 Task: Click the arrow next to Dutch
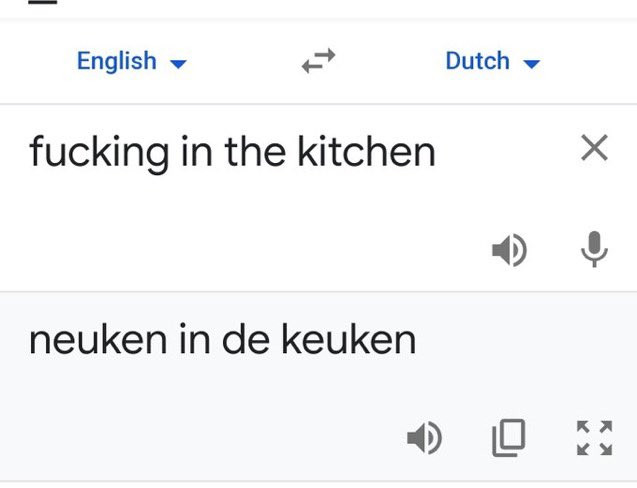pos(531,64)
